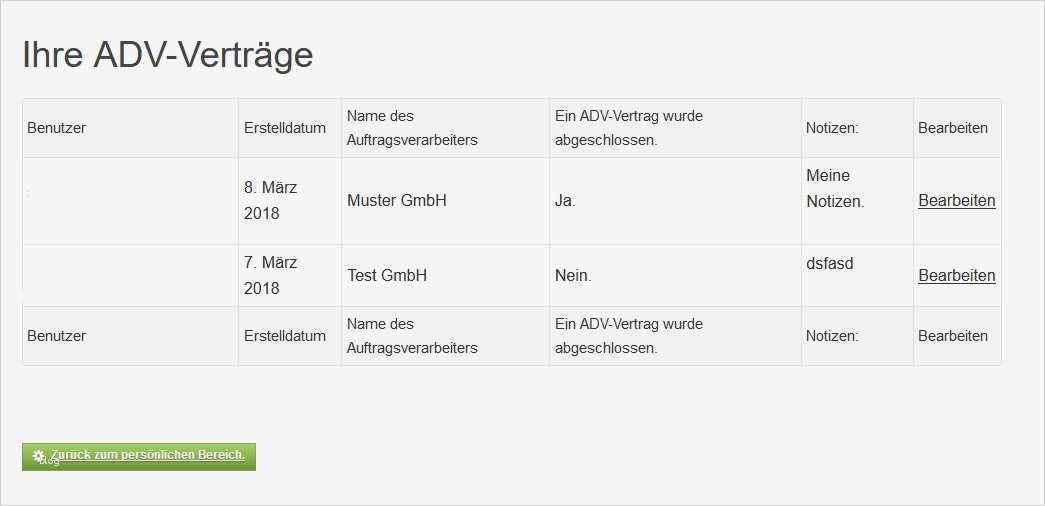Click the gear icon on the green button

39,456
